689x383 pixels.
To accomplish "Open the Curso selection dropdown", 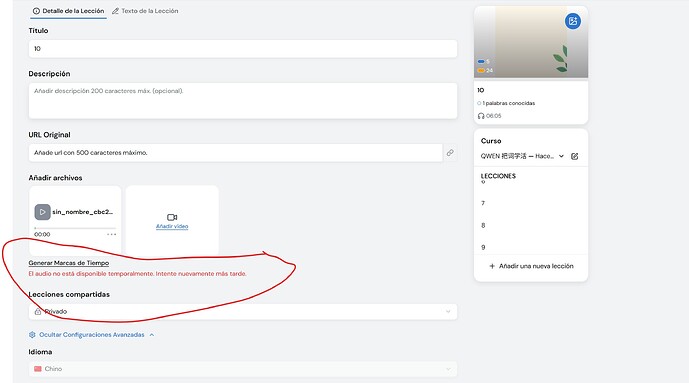I will click(522, 156).
